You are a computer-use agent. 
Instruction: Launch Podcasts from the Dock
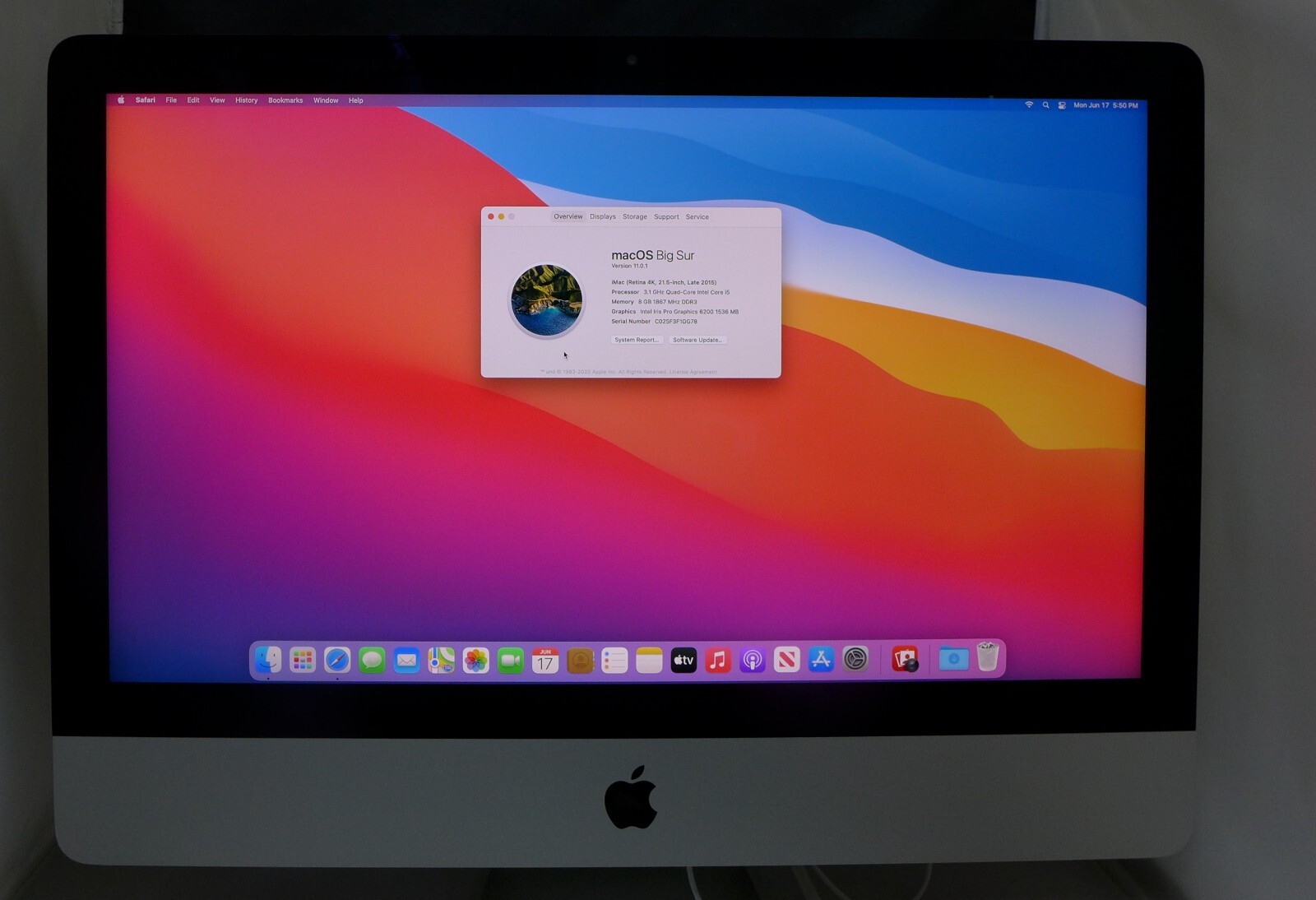[x=753, y=660]
